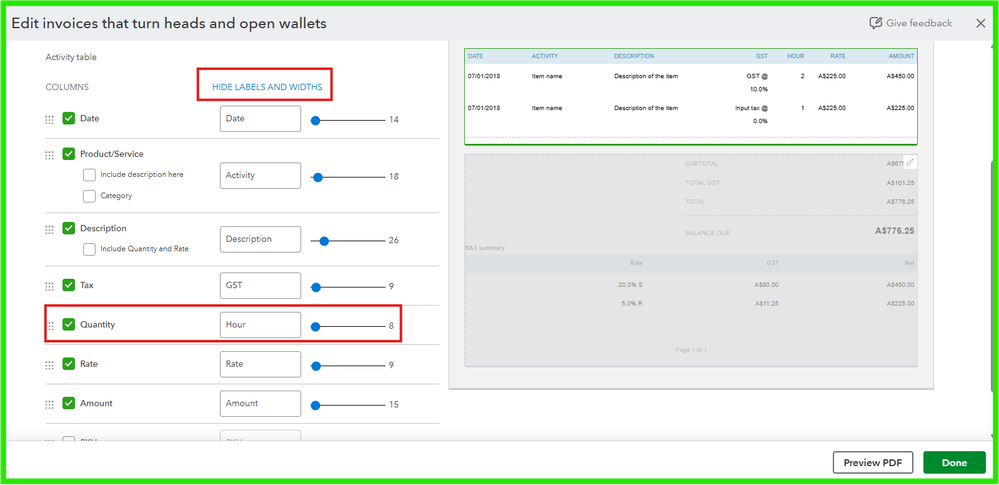Click the BAS summary heading in preview
The height and width of the screenshot is (485, 999).
pyautogui.click(x=485, y=248)
